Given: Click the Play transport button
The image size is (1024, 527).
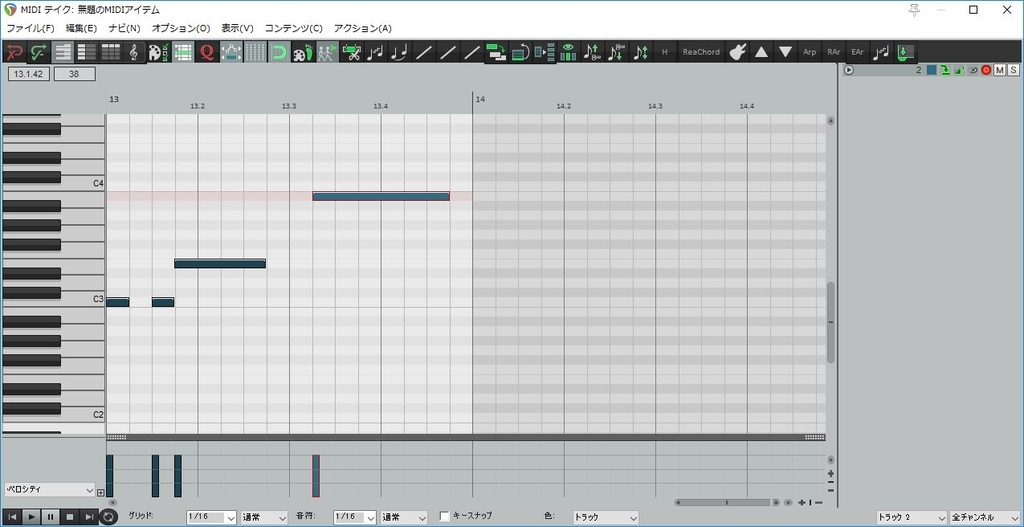Looking at the screenshot, I should (x=31, y=517).
